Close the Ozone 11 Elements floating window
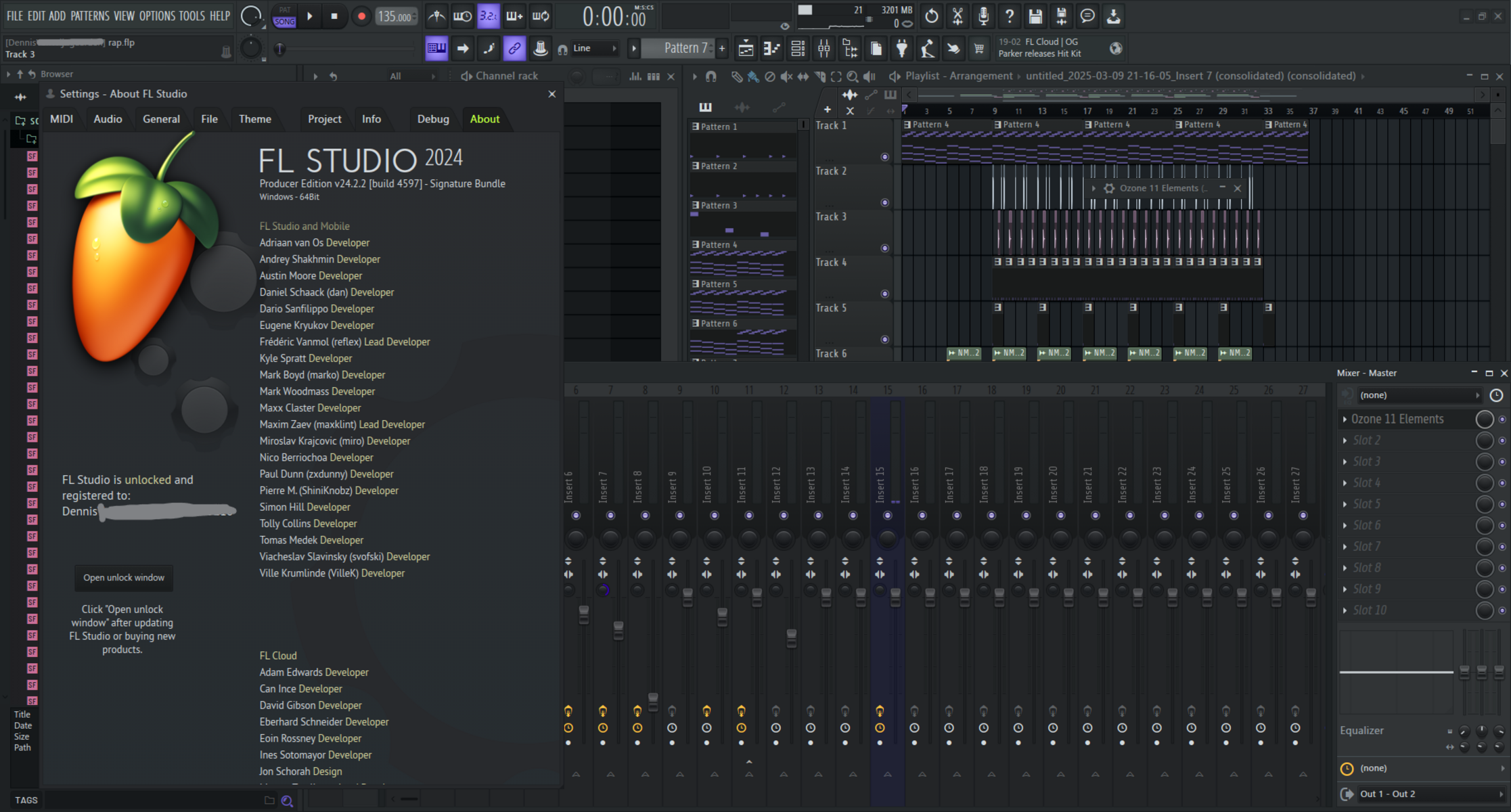The width and height of the screenshot is (1511, 812). click(x=1238, y=188)
